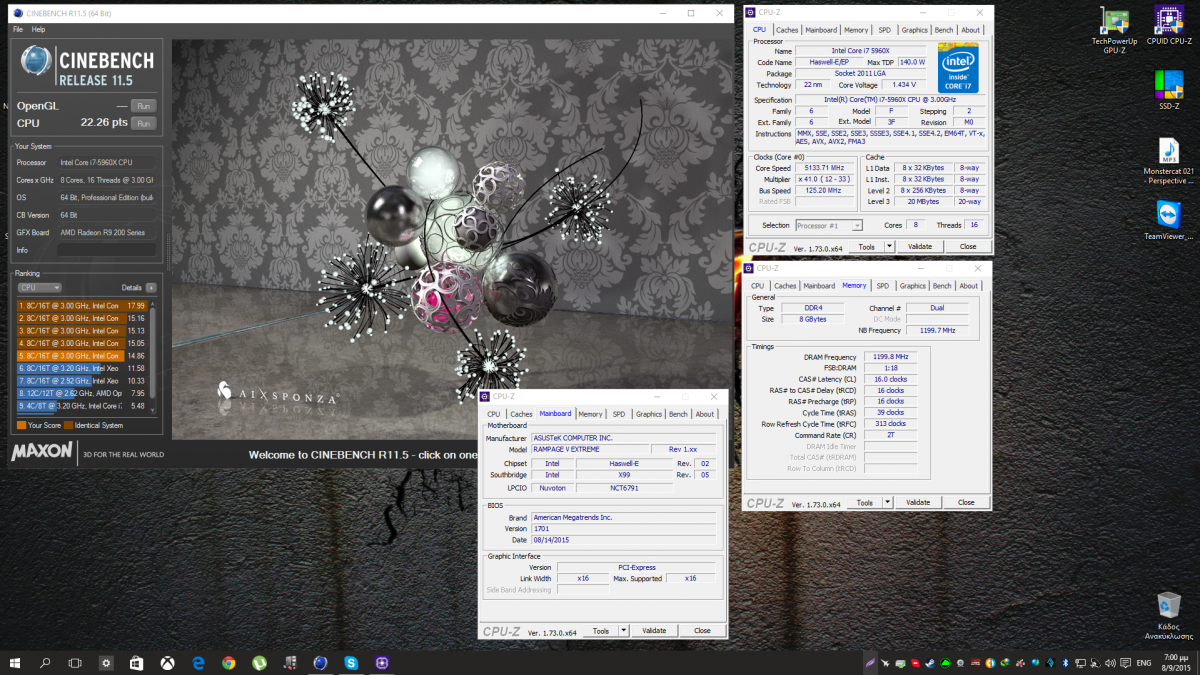Expand the ranking Details arrow button
The height and width of the screenshot is (675, 1200).
pos(153,288)
